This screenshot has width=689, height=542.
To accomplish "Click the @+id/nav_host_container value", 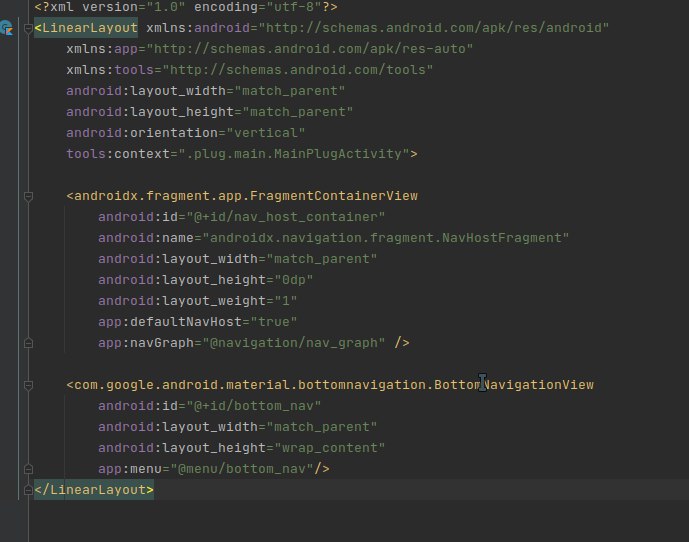I will 286,217.
